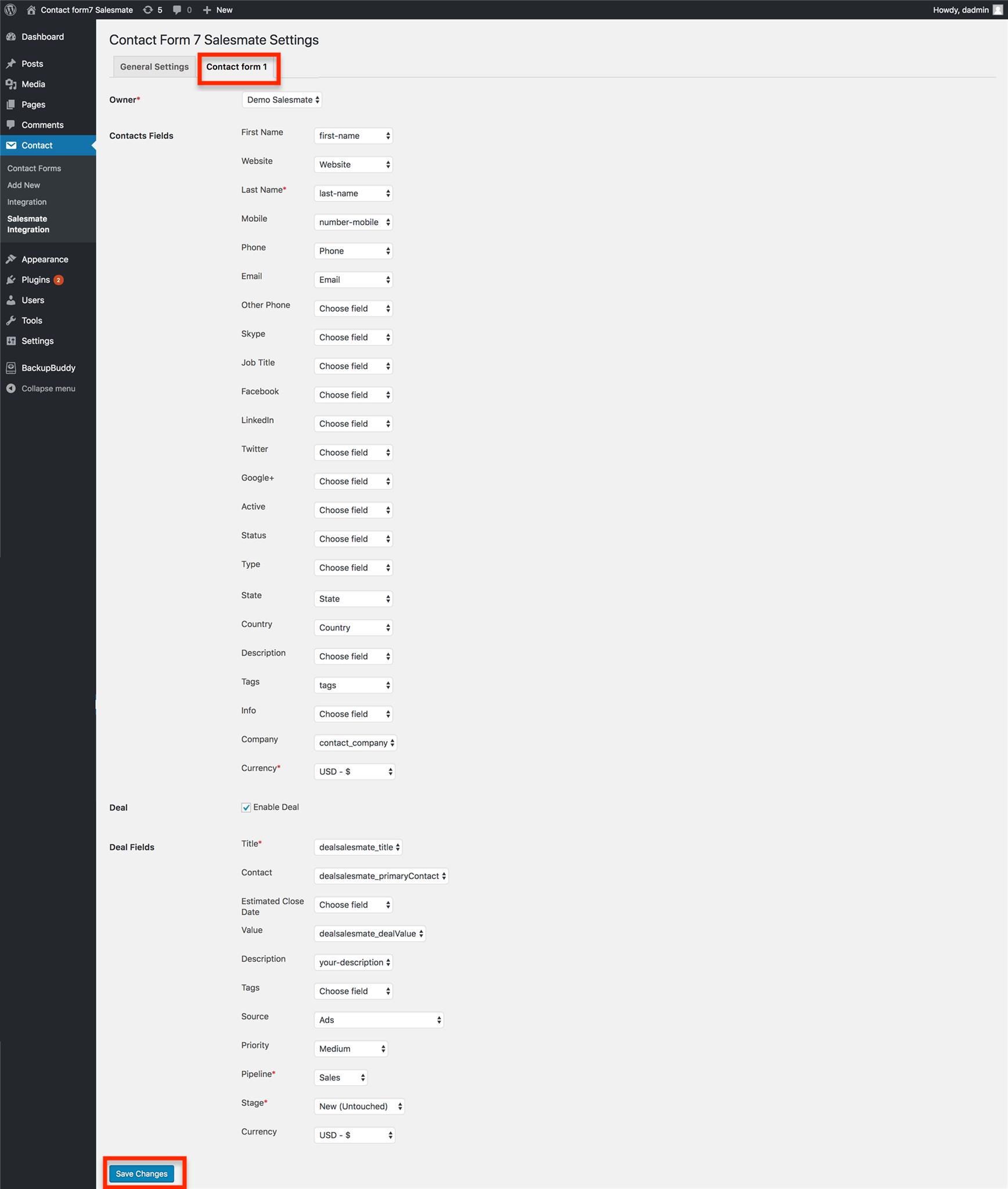This screenshot has width=1008, height=1189.
Task: Open the Last Name field dropdown
Action: [354, 193]
